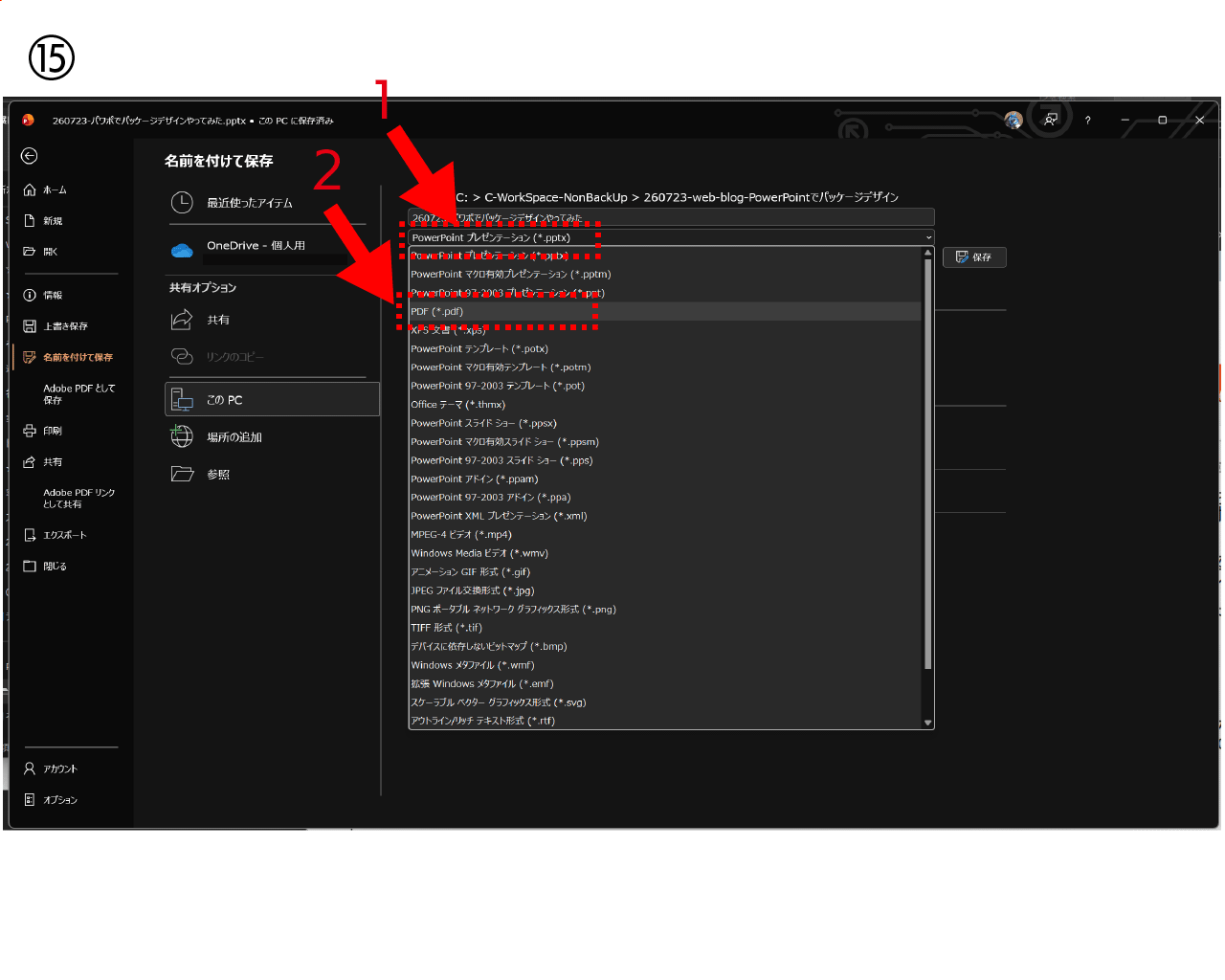Choose Adobe PDF として保存 in sidebar
This screenshot has width=1225, height=980.
78,394
